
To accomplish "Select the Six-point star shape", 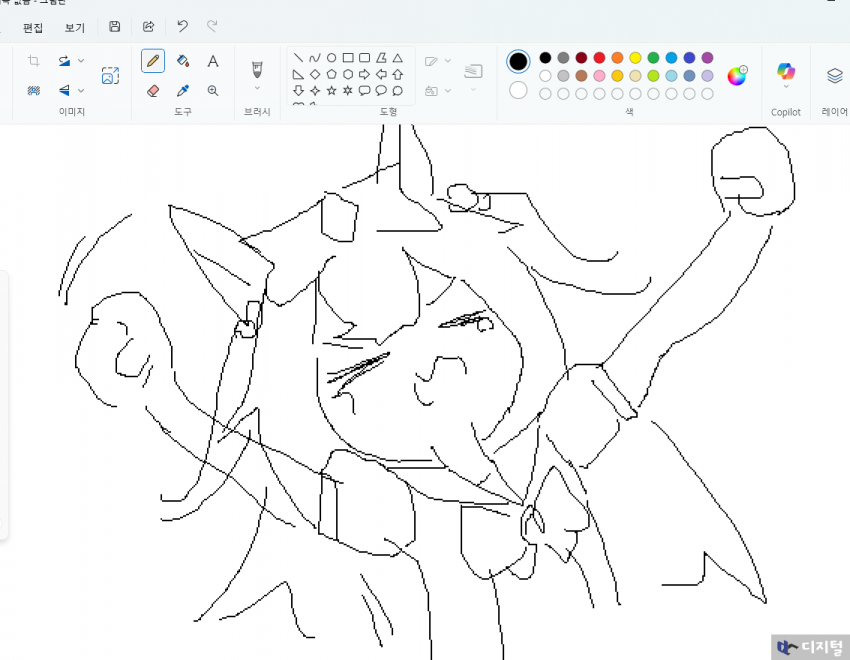I will pos(348,90).
